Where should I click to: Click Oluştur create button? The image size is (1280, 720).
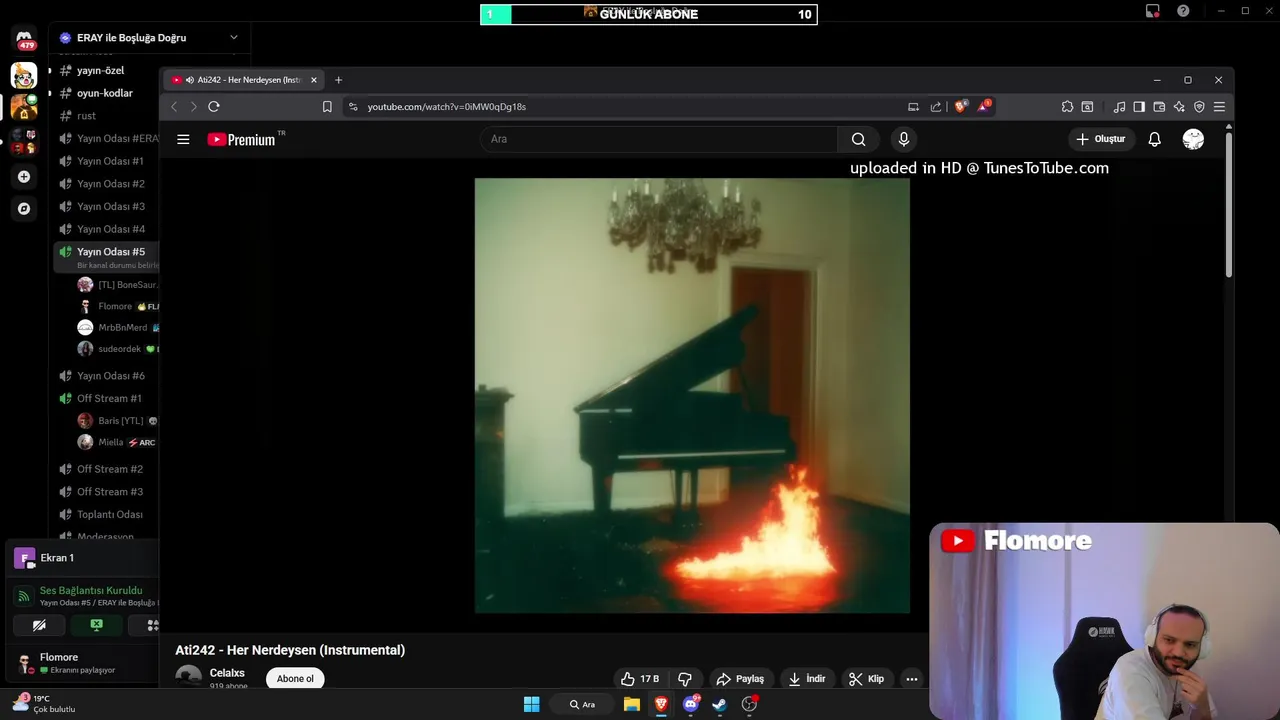click(x=1101, y=139)
